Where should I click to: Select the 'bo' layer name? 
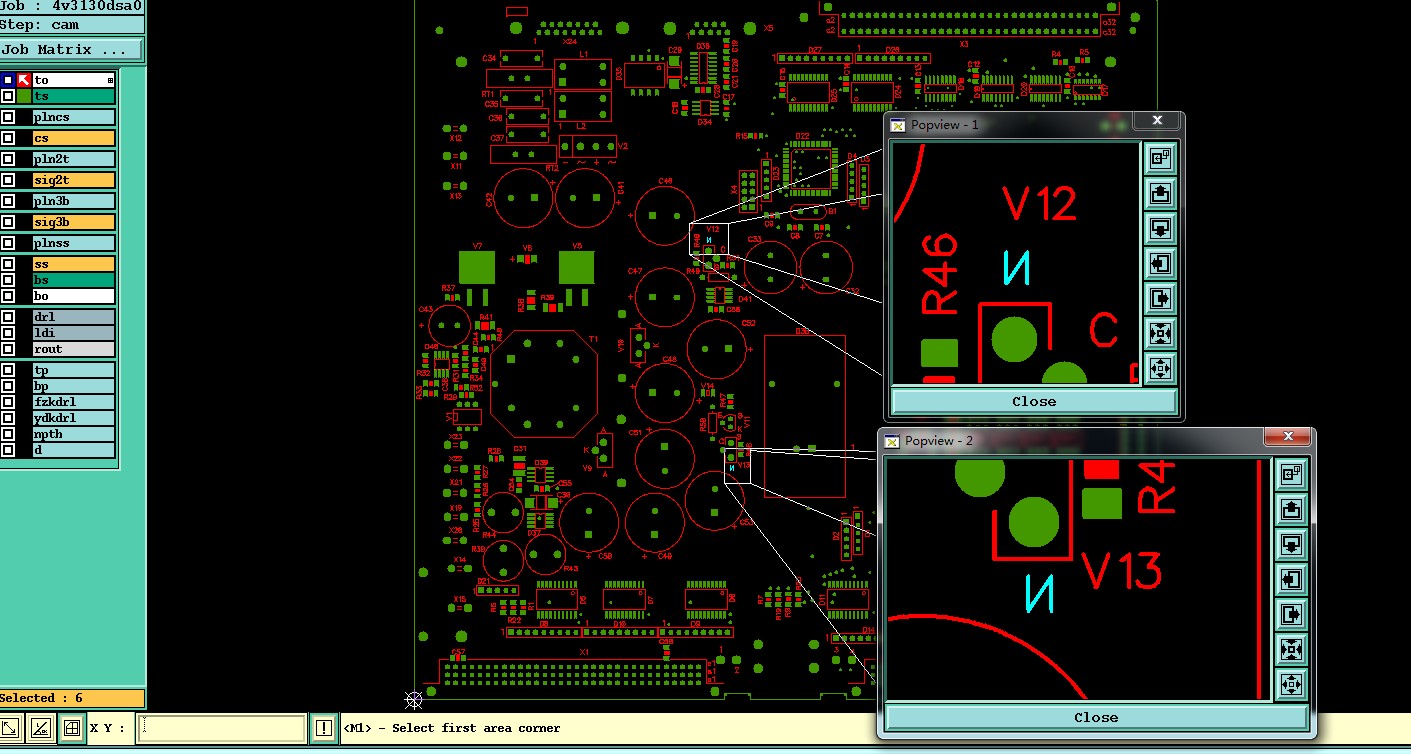pos(73,296)
